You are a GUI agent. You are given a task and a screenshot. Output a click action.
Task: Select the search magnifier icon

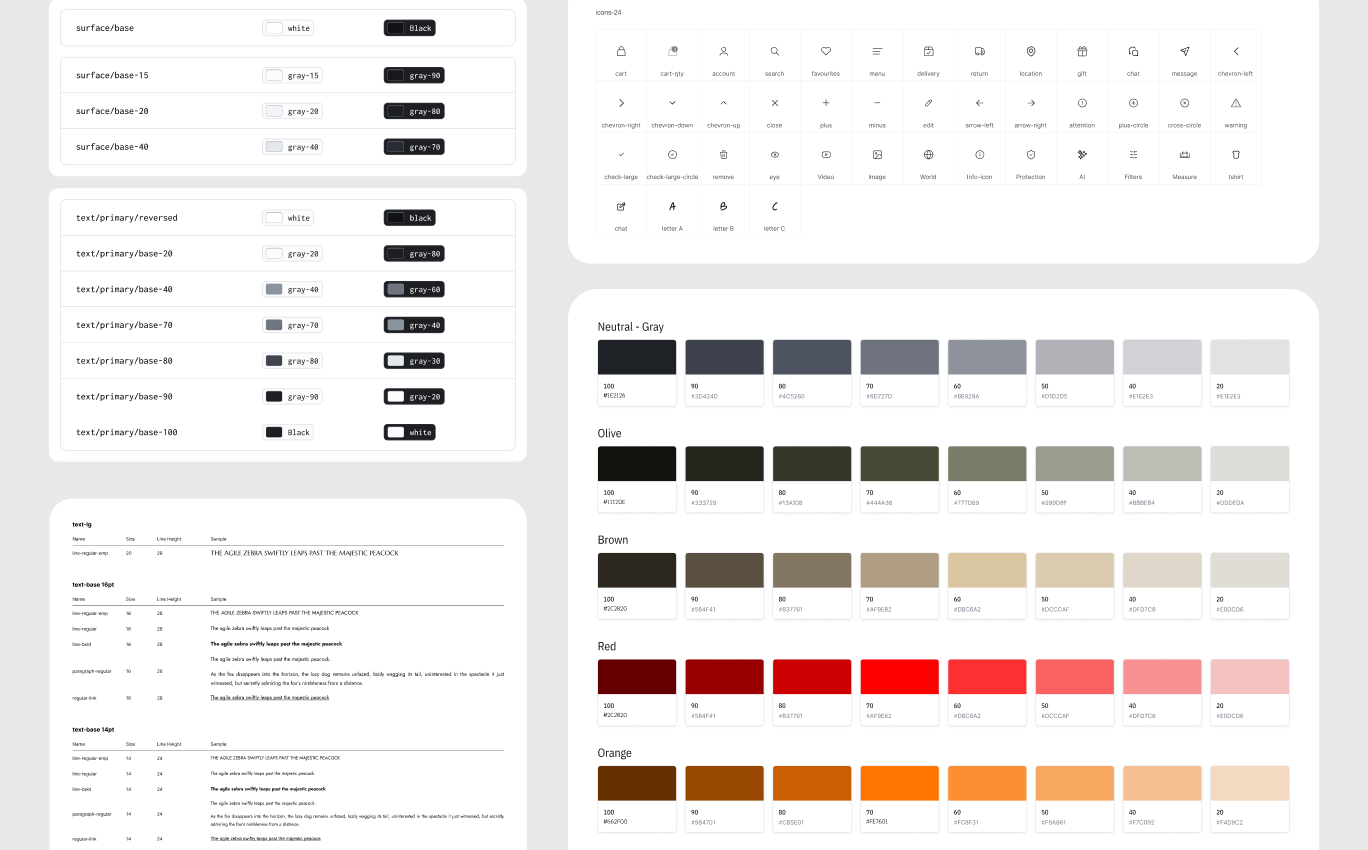pyautogui.click(x=775, y=51)
